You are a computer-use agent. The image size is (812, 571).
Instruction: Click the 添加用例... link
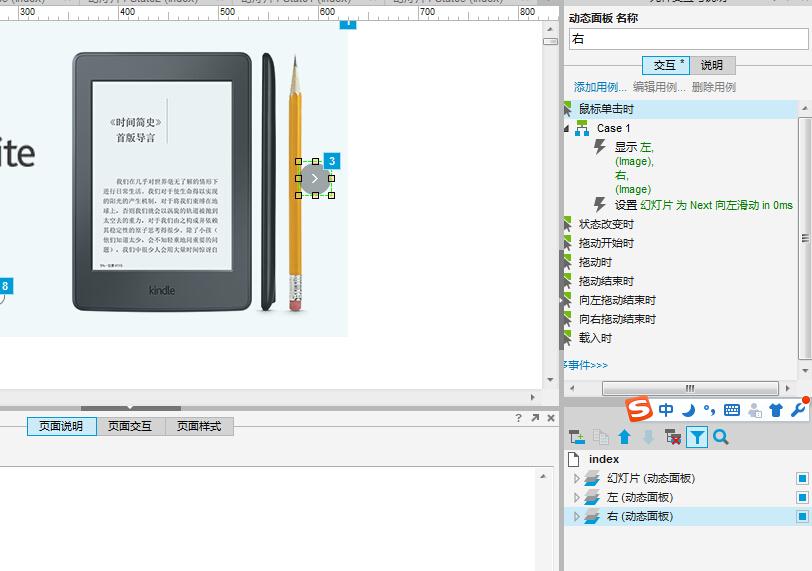click(600, 87)
